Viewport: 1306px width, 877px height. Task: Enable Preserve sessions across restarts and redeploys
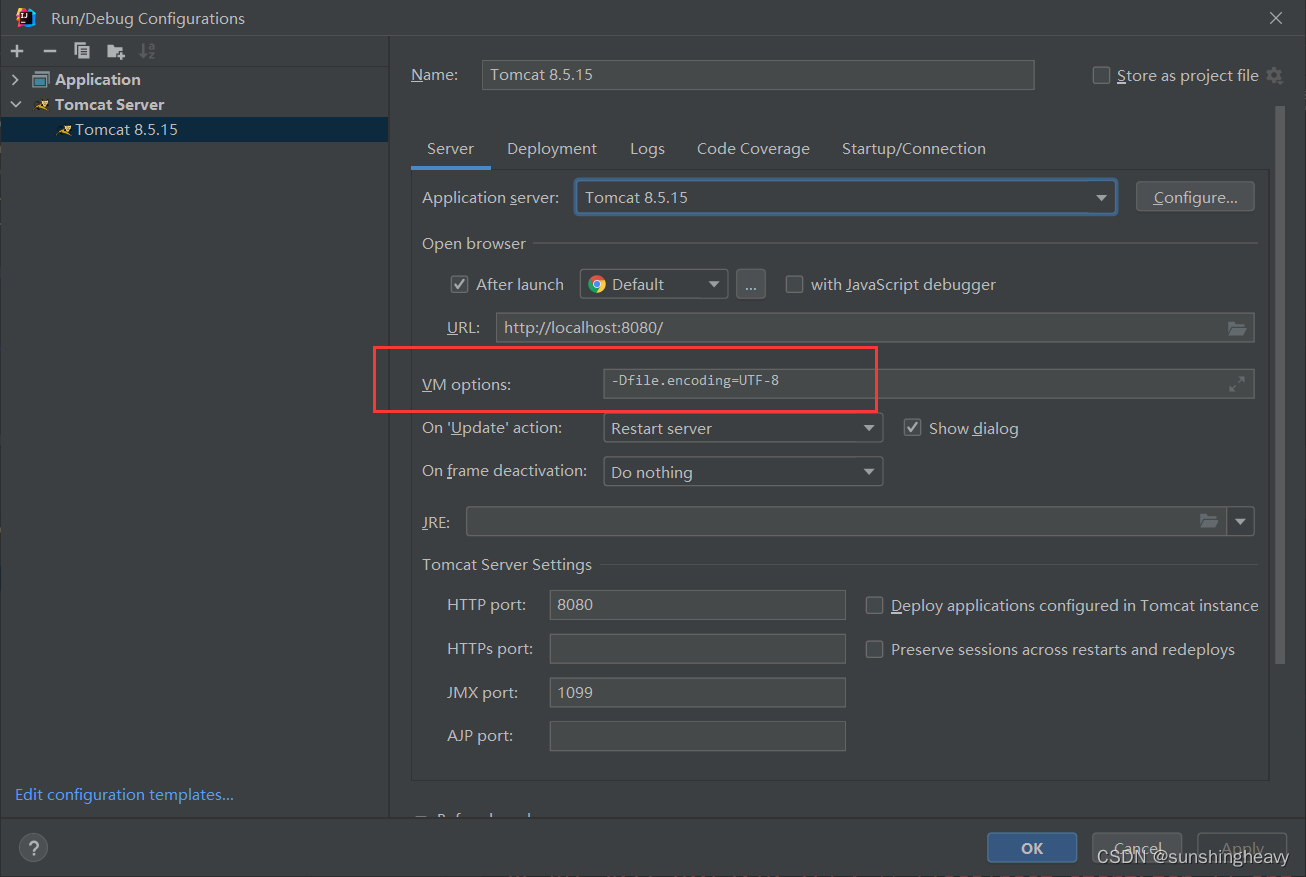pyautogui.click(x=874, y=649)
